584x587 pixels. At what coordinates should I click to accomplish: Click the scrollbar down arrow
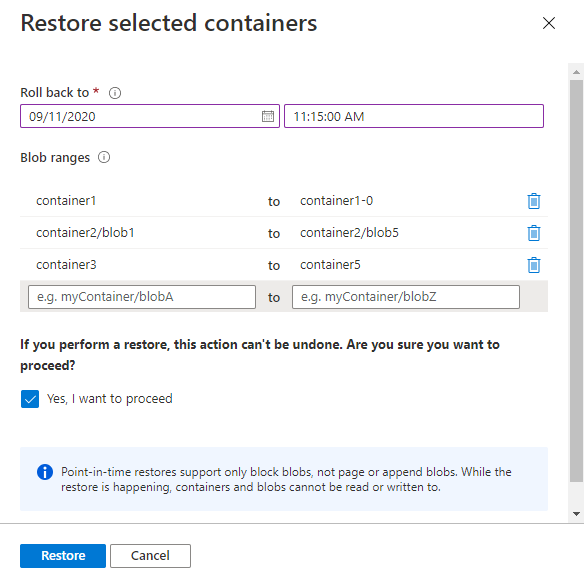pos(576,514)
